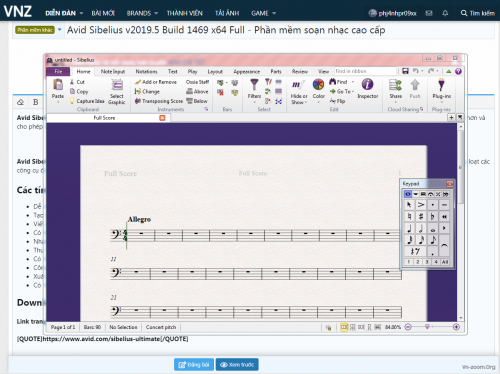Choose the whole note on the Keypad

point(432,228)
